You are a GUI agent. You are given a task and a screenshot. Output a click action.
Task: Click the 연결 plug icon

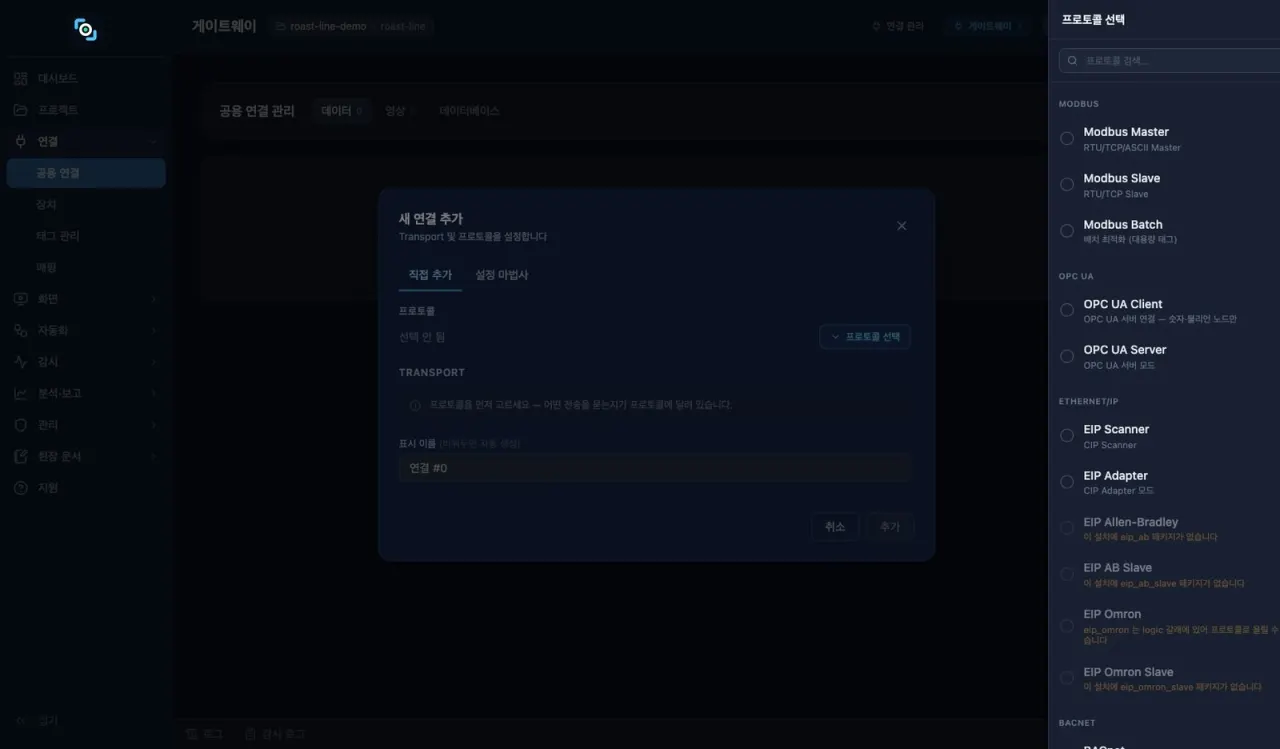(x=20, y=141)
